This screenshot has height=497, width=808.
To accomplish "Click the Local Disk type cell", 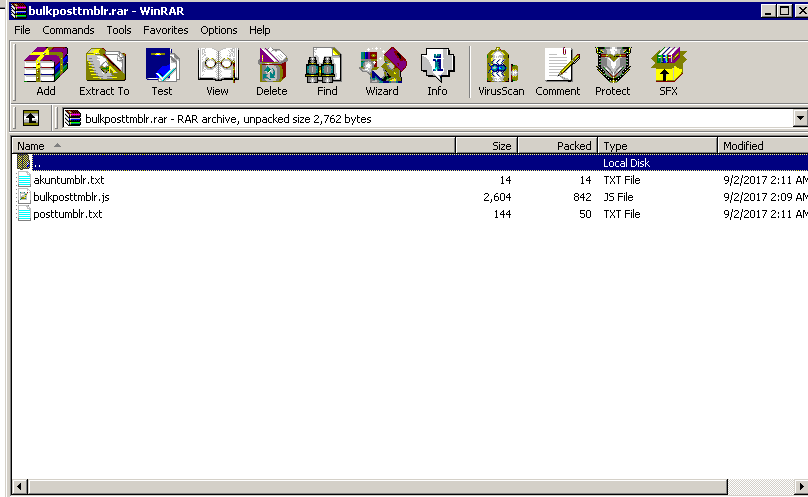I will (626, 163).
